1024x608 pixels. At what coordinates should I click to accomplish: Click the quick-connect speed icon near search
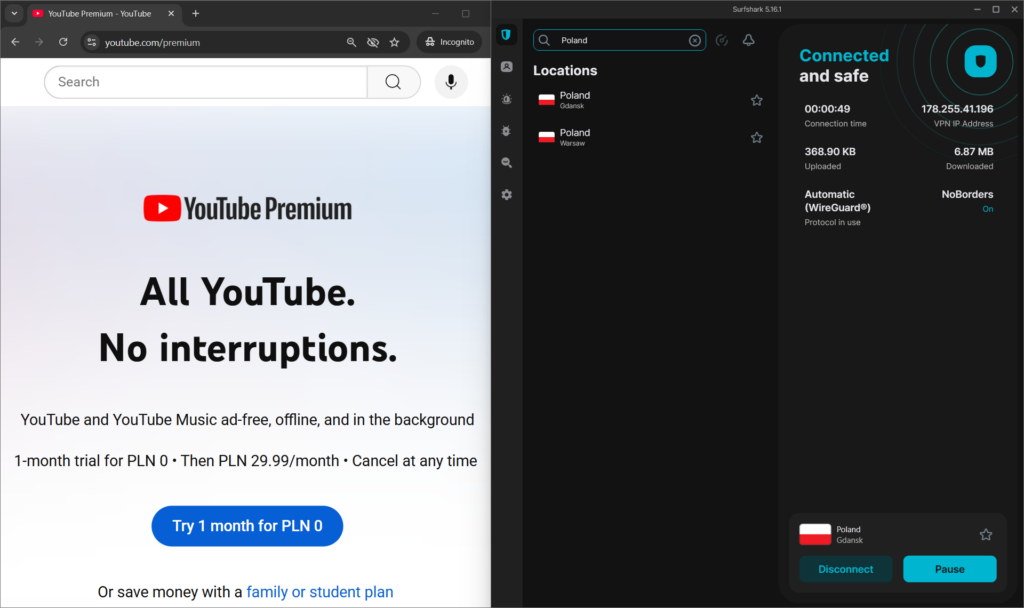pyautogui.click(x=722, y=40)
